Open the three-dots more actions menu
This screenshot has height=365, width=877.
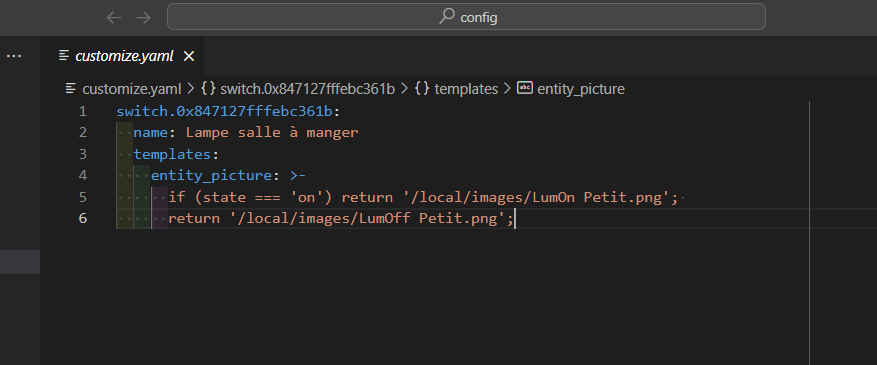13,56
